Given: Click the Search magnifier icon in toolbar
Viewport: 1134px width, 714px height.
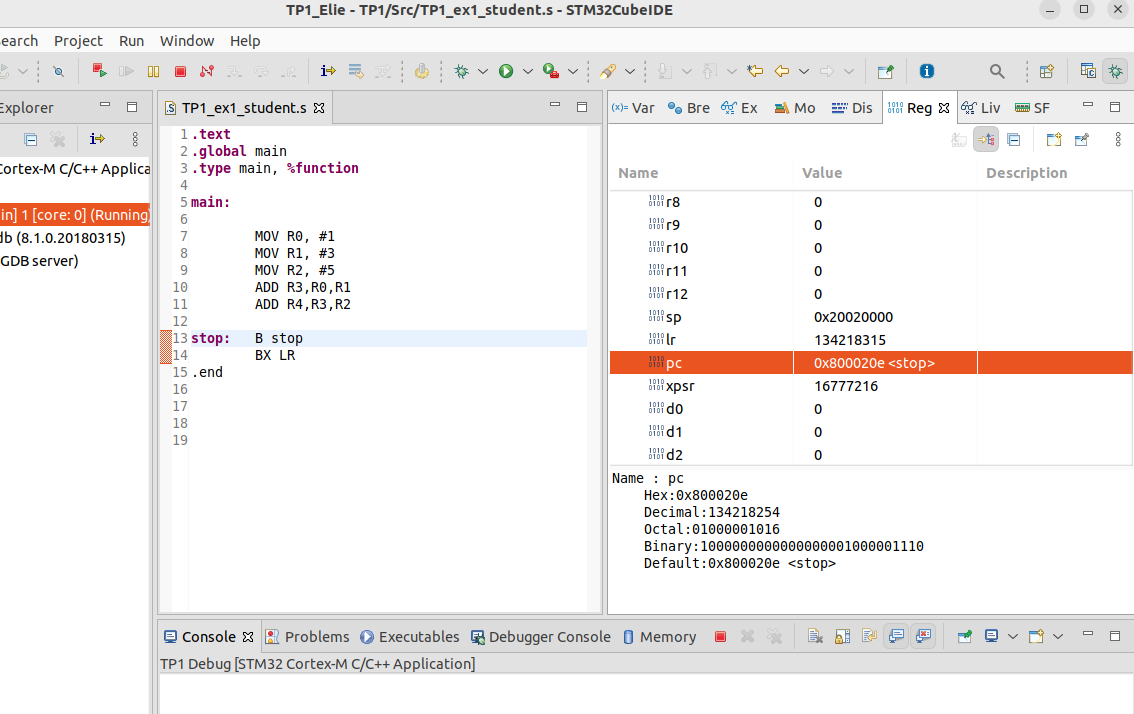Looking at the screenshot, I should tap(997, 72).
